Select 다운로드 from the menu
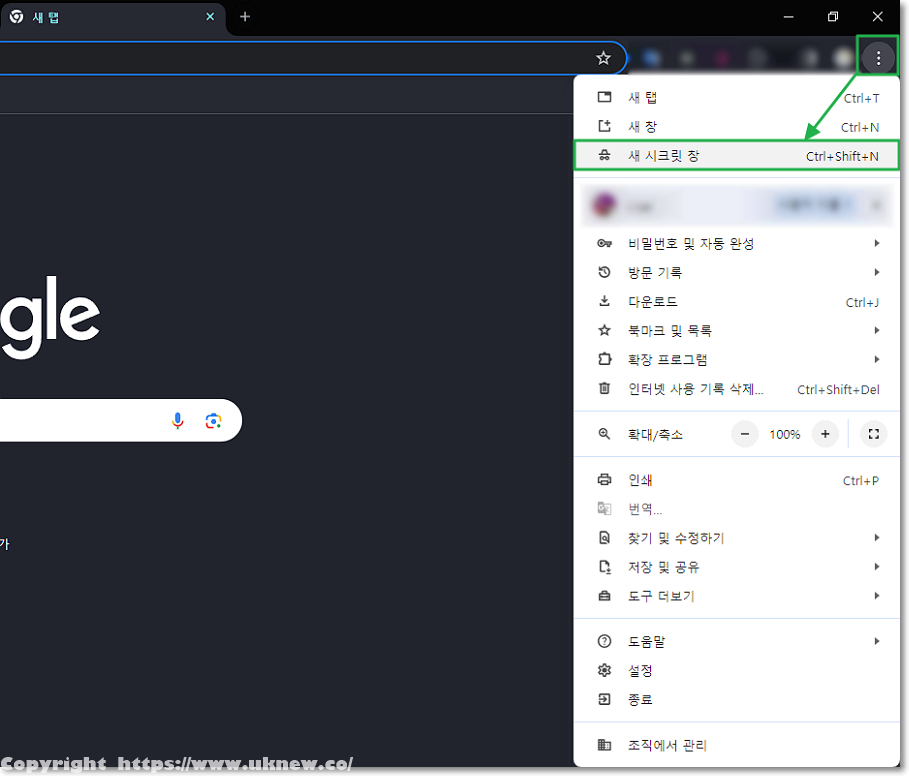The height and width of the screenshot is (776, 909). point(738,301)
